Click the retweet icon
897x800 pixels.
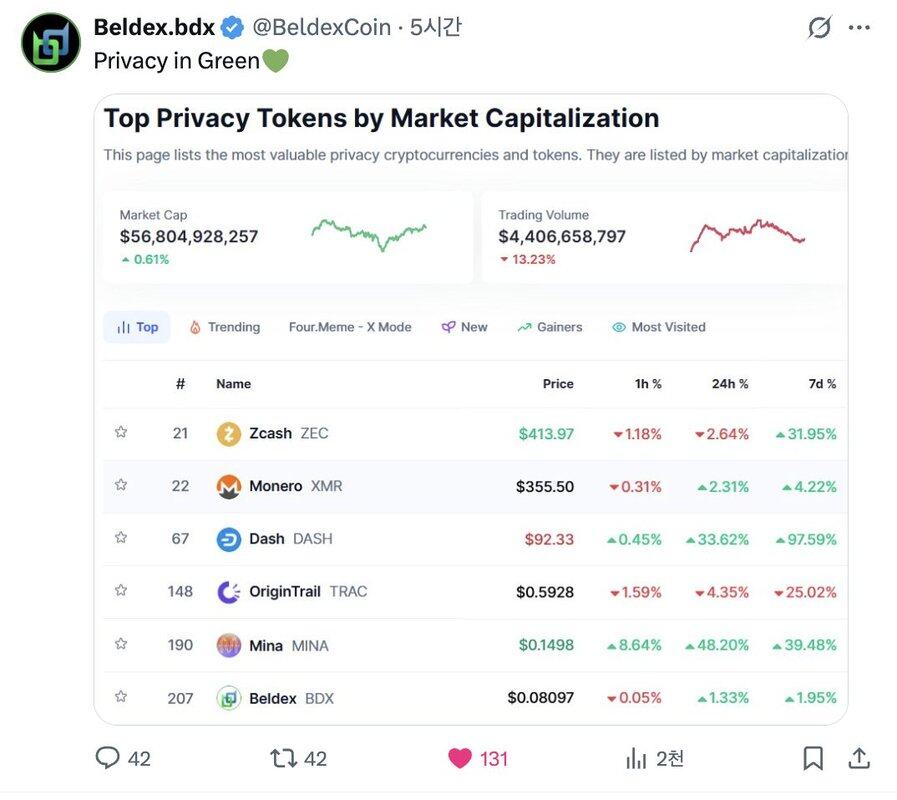(x=284, y=758)
